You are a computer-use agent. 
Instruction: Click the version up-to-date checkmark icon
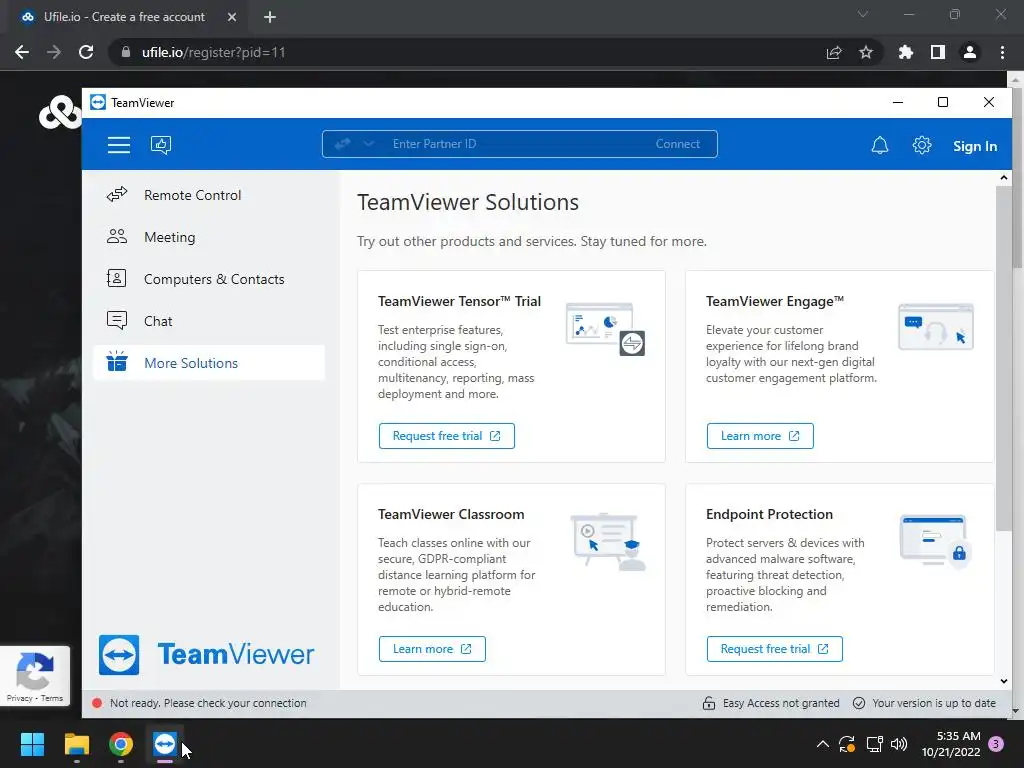[x=859, y=703]
